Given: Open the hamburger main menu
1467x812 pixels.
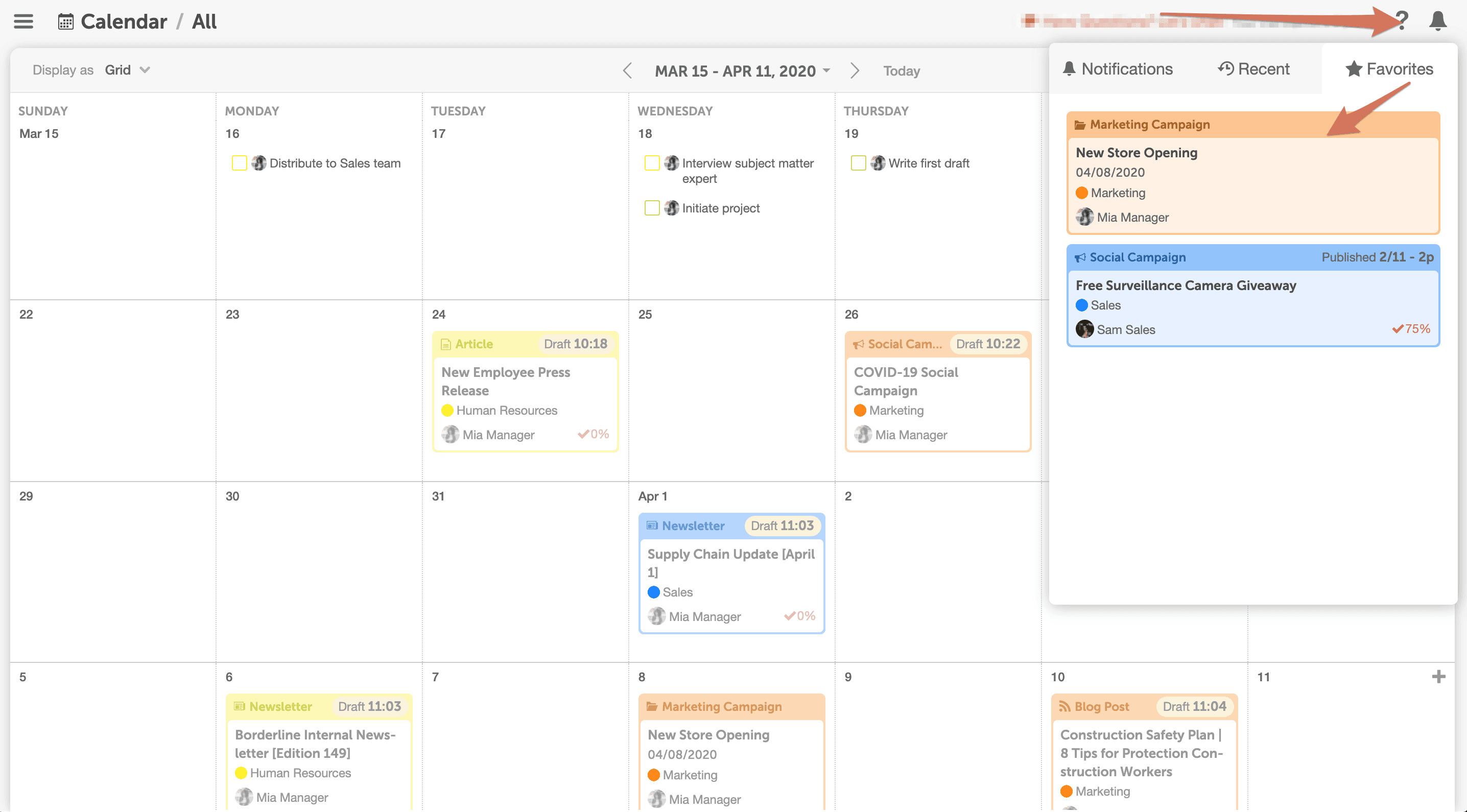Looking at the screenshot, I should point(23,21).
